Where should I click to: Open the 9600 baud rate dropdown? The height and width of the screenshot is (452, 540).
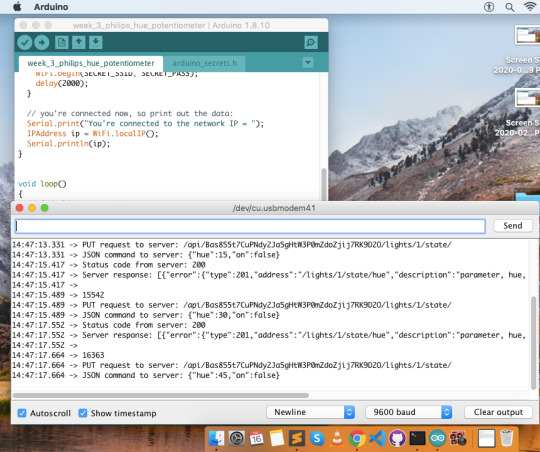click(x=409, y=412)
